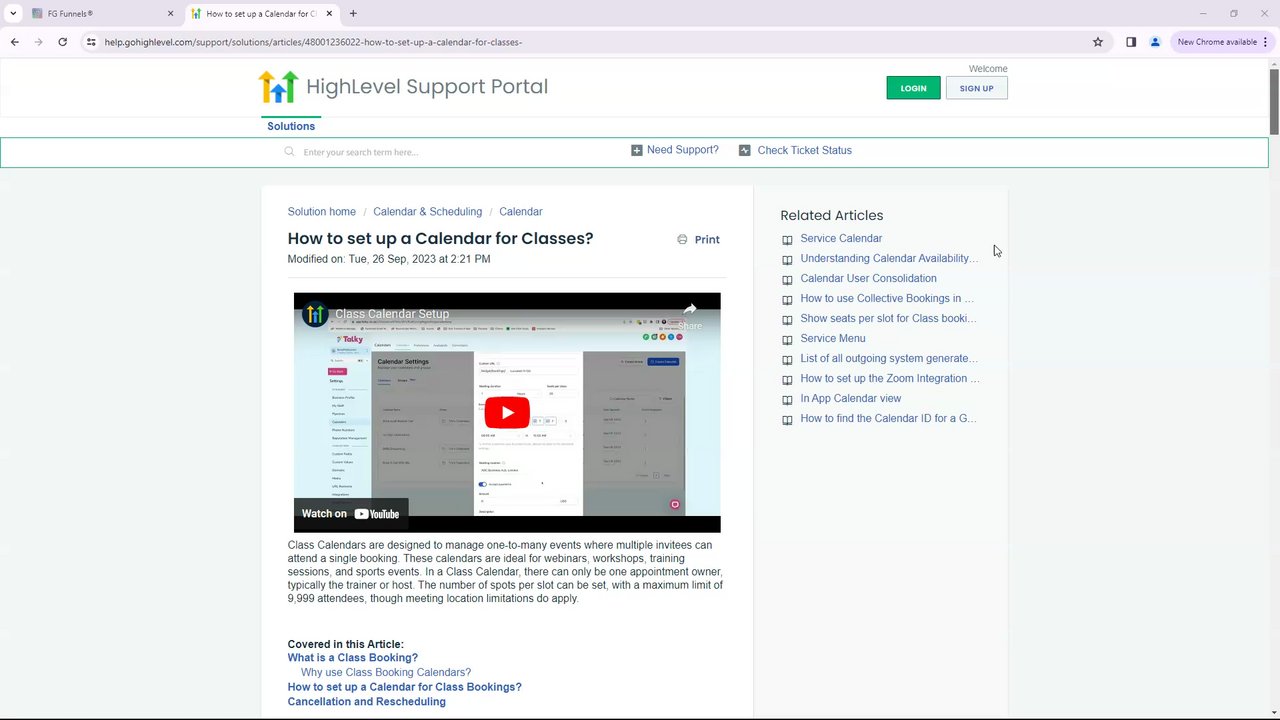This screenshot has width=1280, height=720.
Task: Close the FG Funnels tab
Action: coord(170,14)
